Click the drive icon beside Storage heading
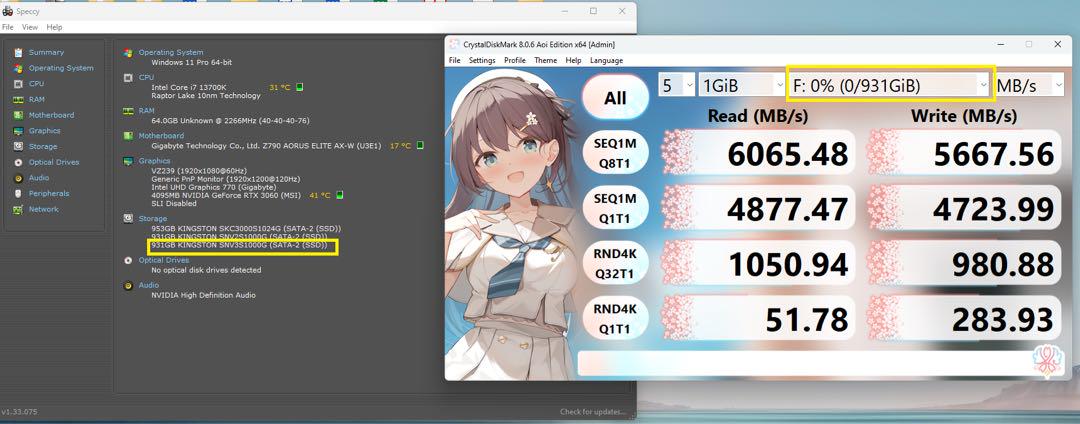Image resolution: width=1080 pixels, height=424 pixels. click(128, 219)
